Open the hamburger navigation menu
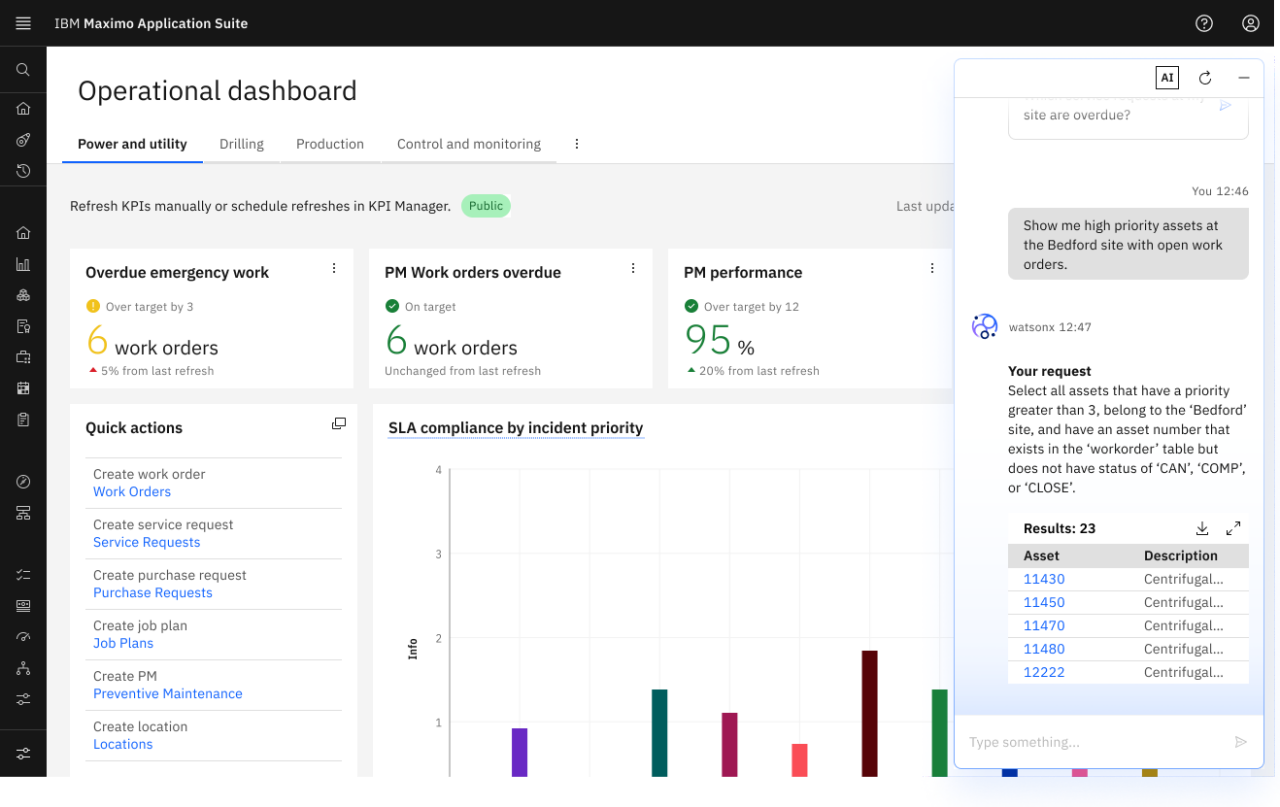This screenshot has height=807, width=1280. pos(23,23)
